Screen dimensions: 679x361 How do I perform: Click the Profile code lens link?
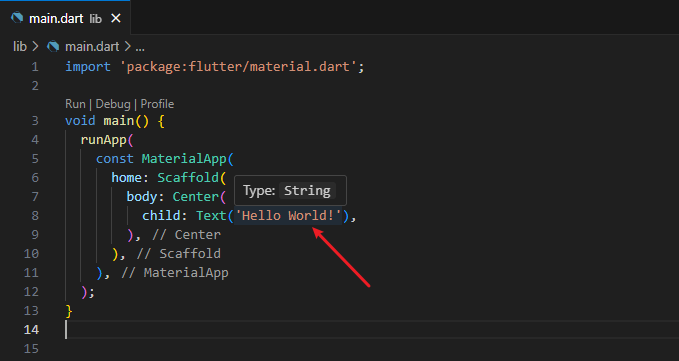[x=157, y=104]
